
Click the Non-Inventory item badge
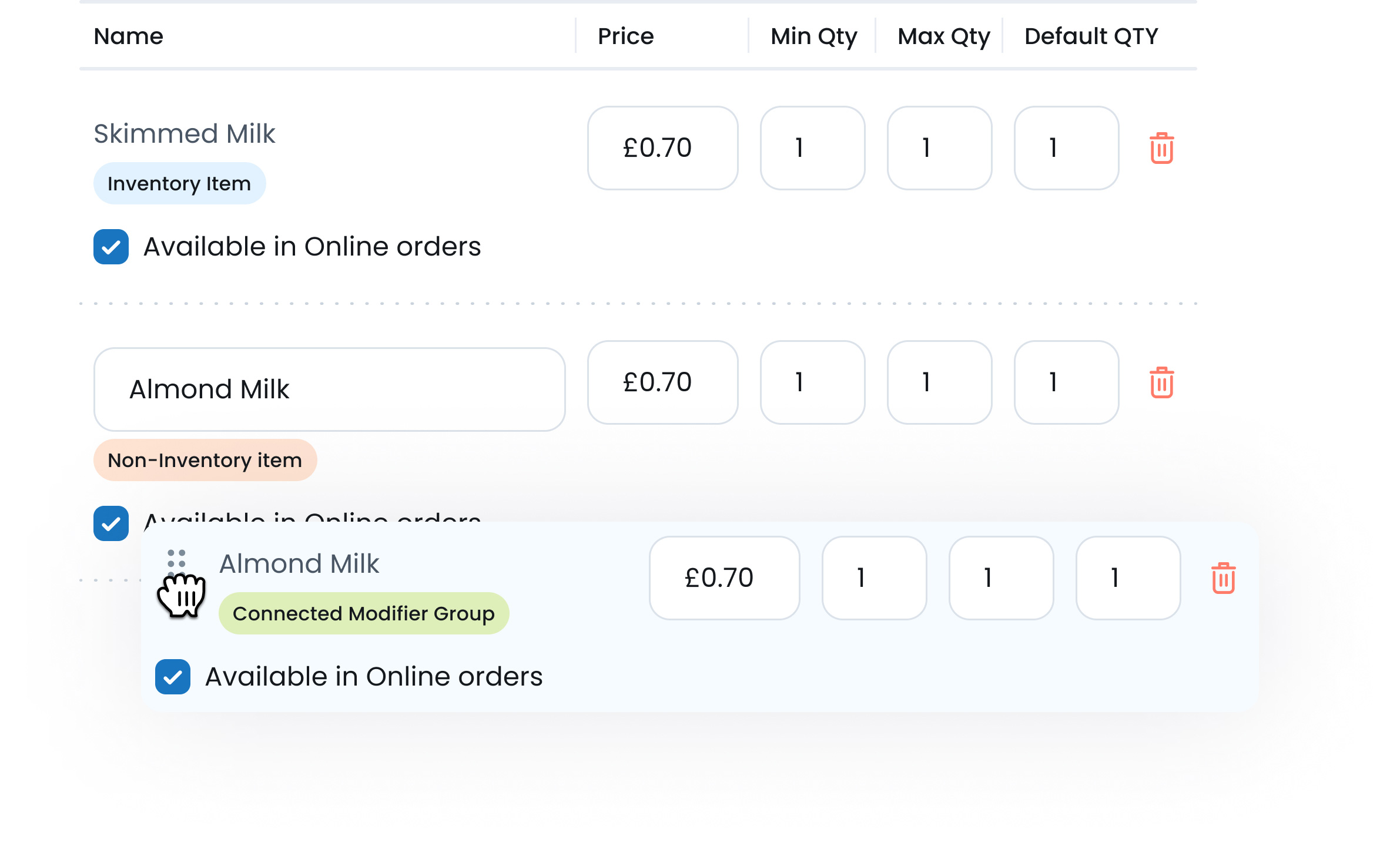point(205,461)
